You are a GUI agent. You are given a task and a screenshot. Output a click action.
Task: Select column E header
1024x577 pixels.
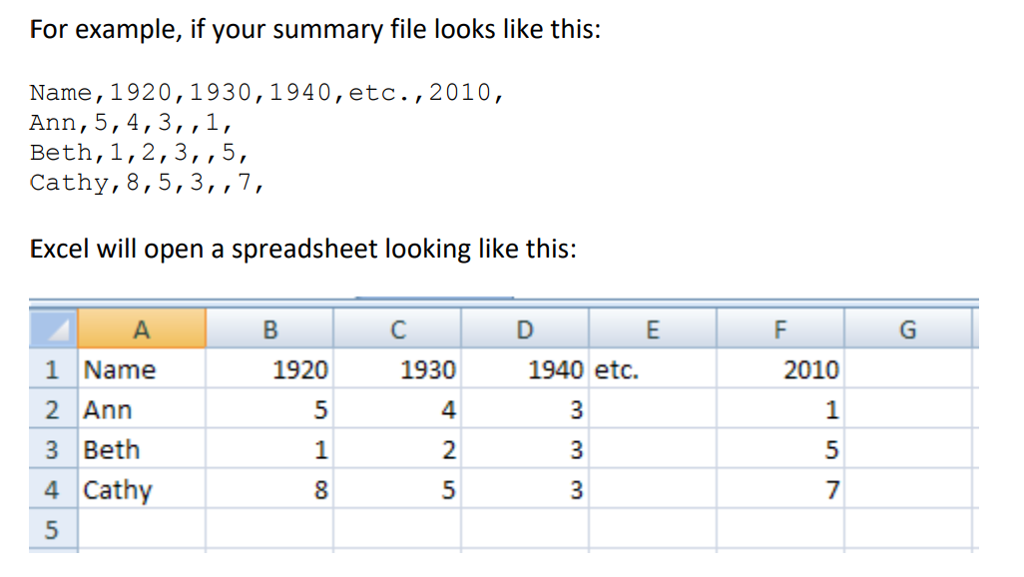[653, 328]
